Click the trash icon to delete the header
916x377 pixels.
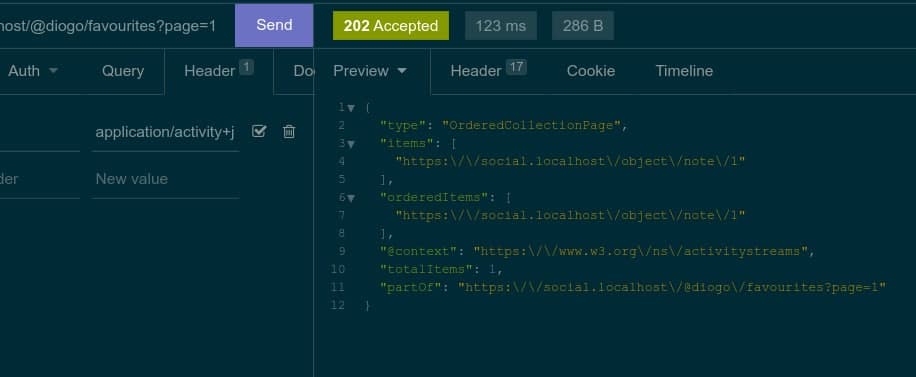(x=289, y=132)
